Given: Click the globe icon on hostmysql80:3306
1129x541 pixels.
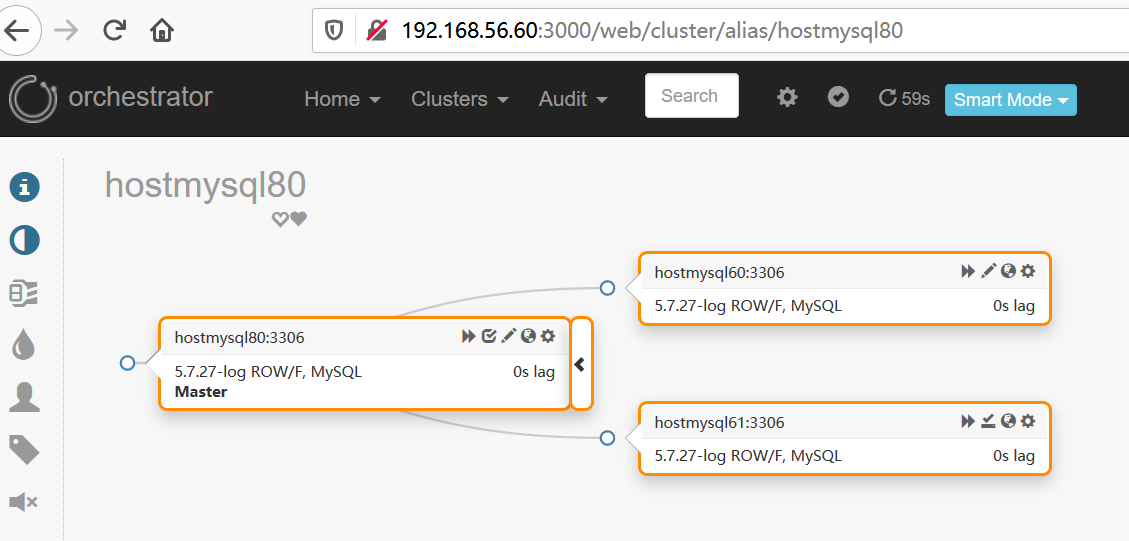Looking at the screenshot, I should (x=529, y=336).
